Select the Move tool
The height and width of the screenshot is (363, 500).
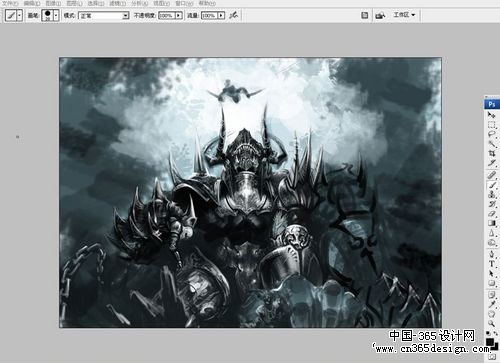492,115
